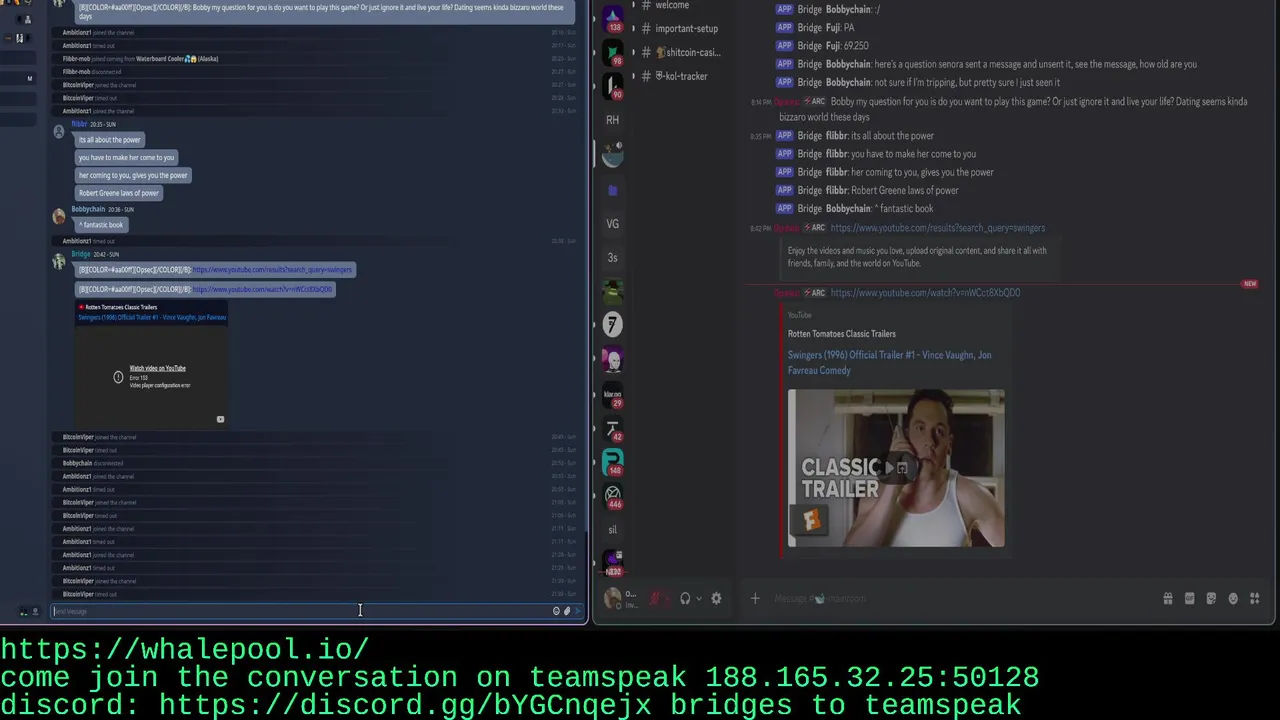Expand the shitcoin-casi channel arrow
Viewport: 1280px width, 720px height.
[x=633, y=52]
